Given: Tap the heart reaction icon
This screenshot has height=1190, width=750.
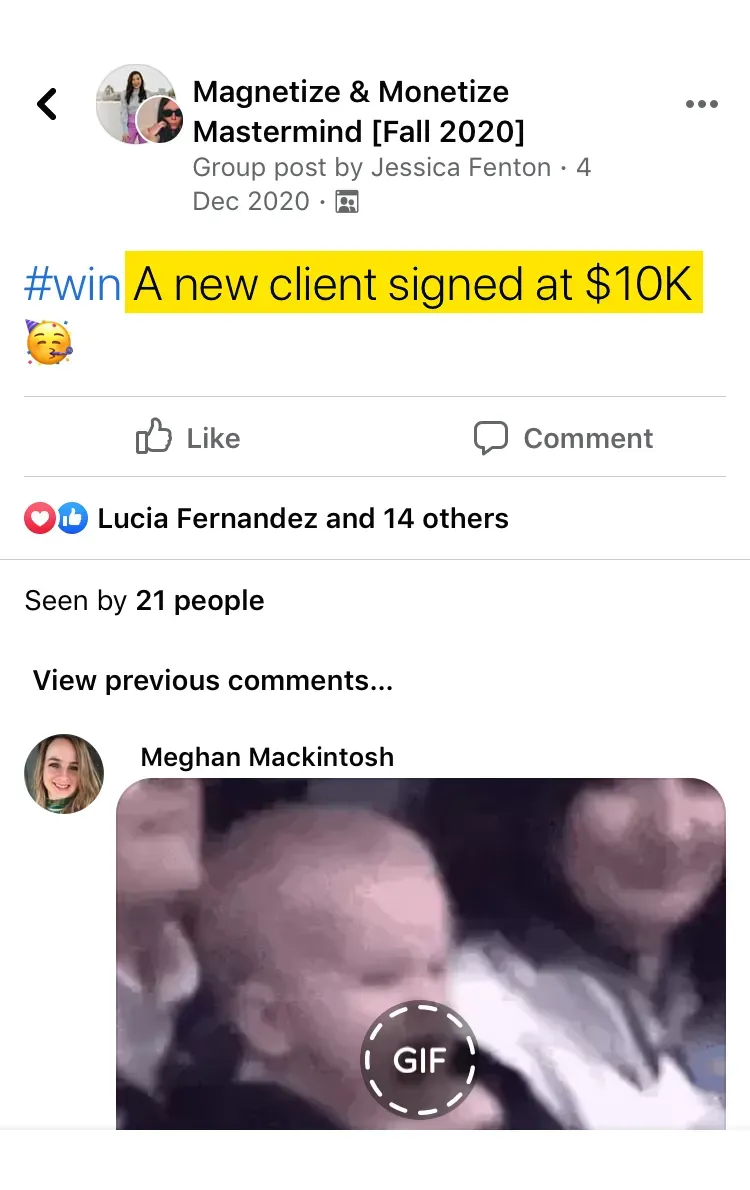Looking at the screenshot, I should click(39, 518).
